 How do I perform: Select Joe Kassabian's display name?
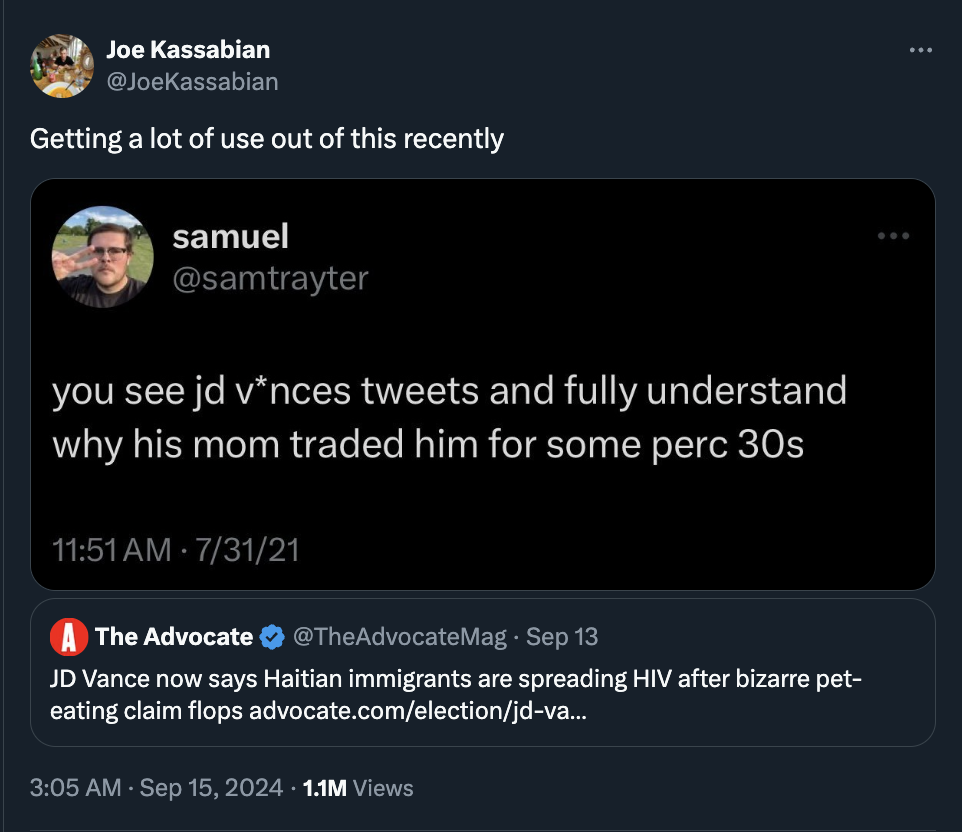(x=188, y=49)
